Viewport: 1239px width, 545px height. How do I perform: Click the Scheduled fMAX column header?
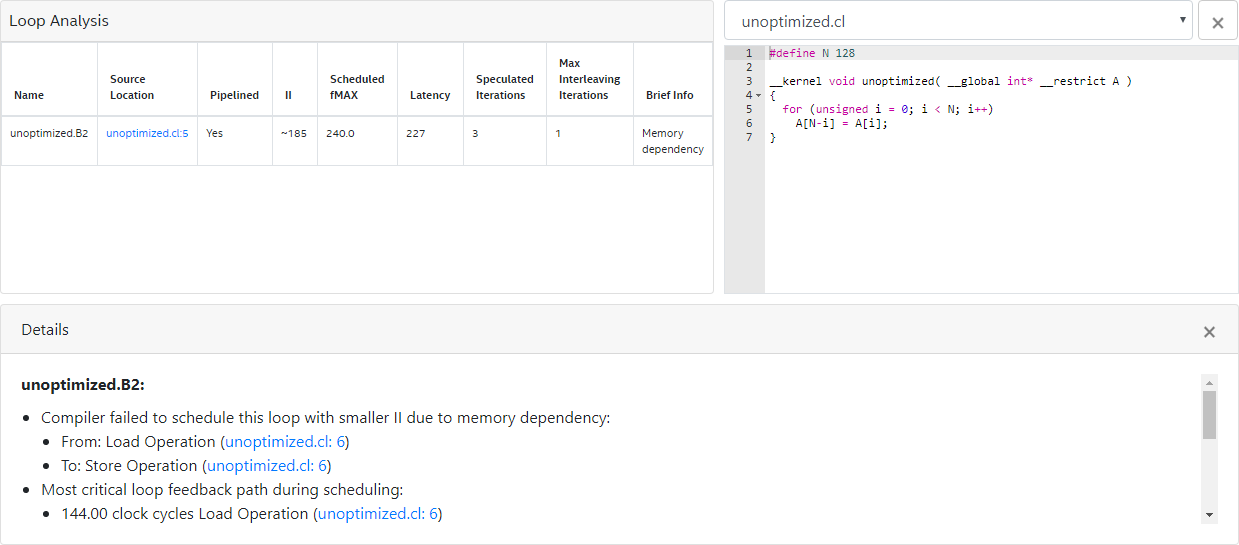coord(357,87)
